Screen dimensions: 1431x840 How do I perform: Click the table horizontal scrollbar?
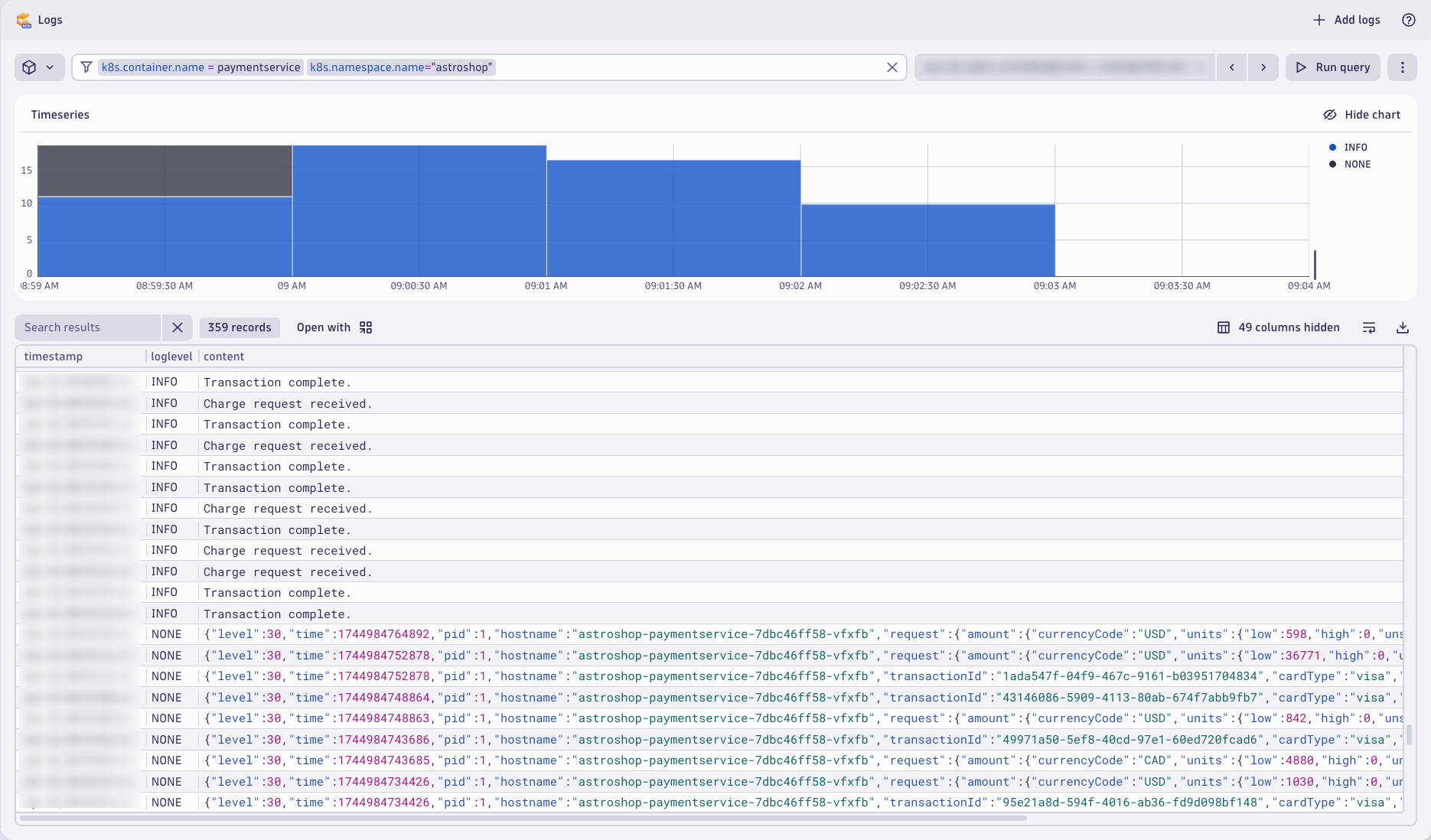[x=523, y=818]
